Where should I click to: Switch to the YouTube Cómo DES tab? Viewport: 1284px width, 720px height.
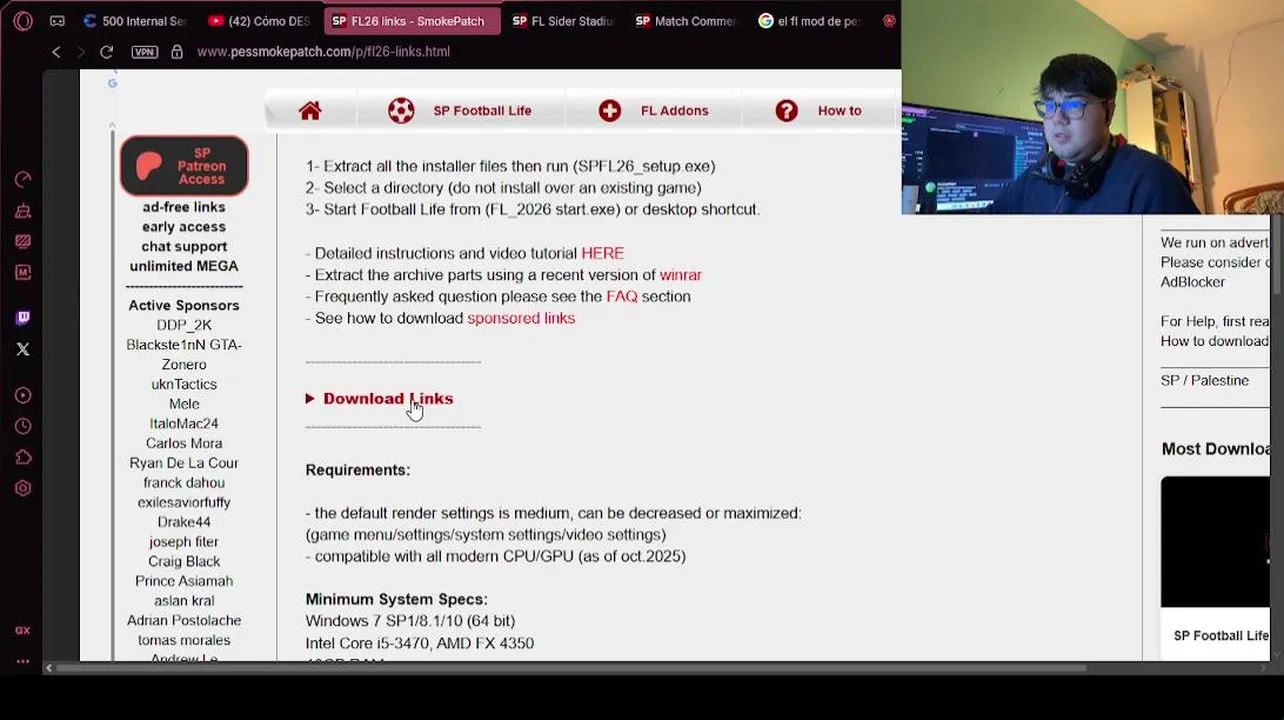pos(259,21)
